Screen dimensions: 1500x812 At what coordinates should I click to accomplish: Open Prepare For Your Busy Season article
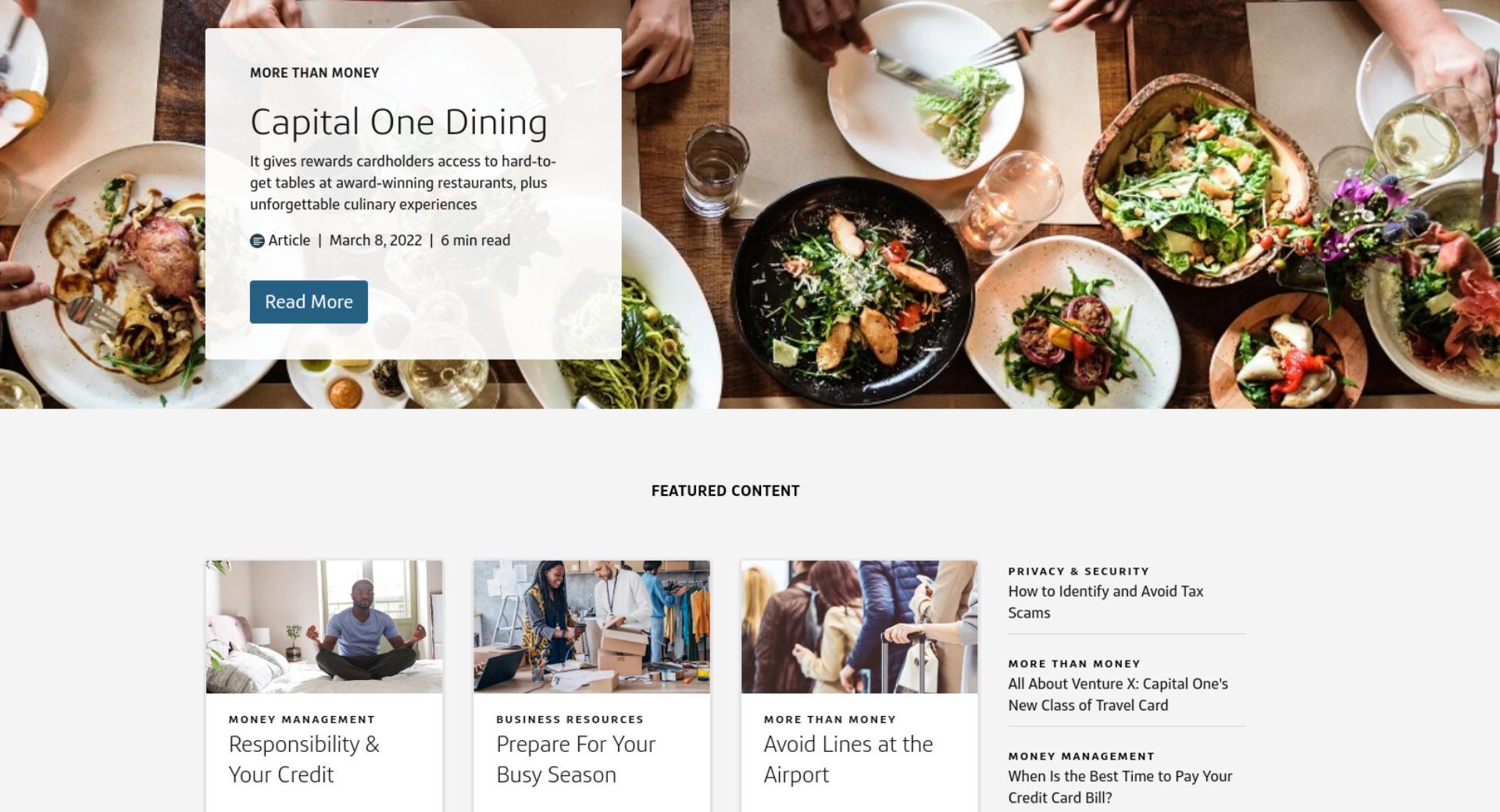click(x=576, y=759)
